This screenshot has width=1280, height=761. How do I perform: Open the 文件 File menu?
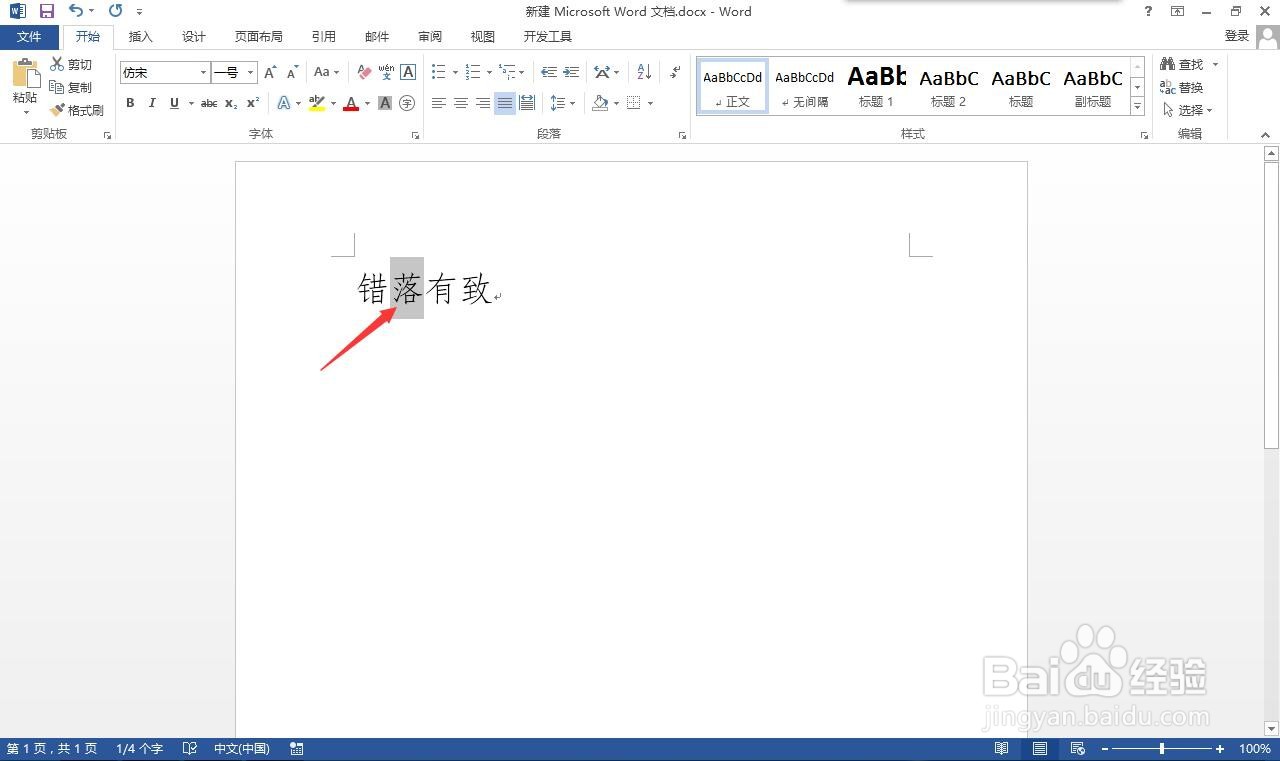[30, 36]
